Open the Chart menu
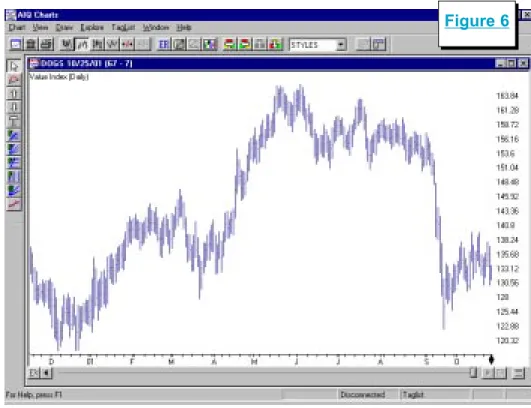The width and height of the screenshot is (531, 408). point(17,27)
